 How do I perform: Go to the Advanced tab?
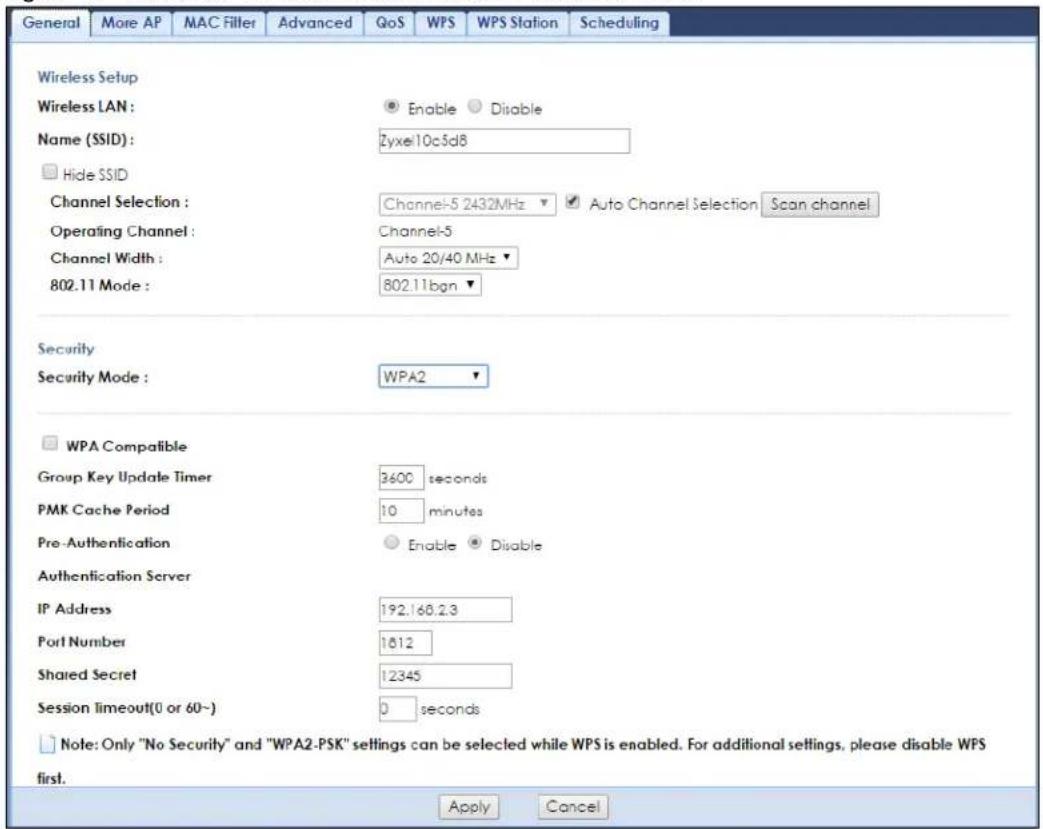pyautogui.click(x=315, y=23)
